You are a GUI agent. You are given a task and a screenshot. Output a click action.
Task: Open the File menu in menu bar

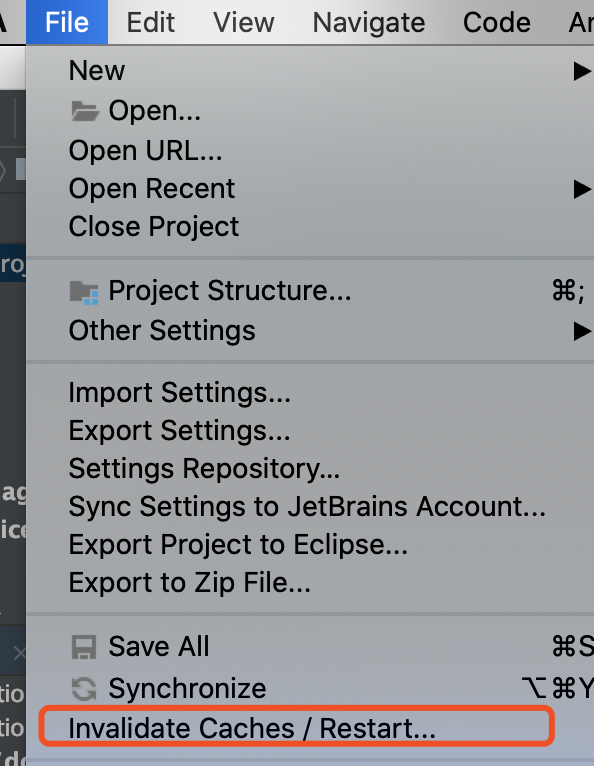coord(67,22)
